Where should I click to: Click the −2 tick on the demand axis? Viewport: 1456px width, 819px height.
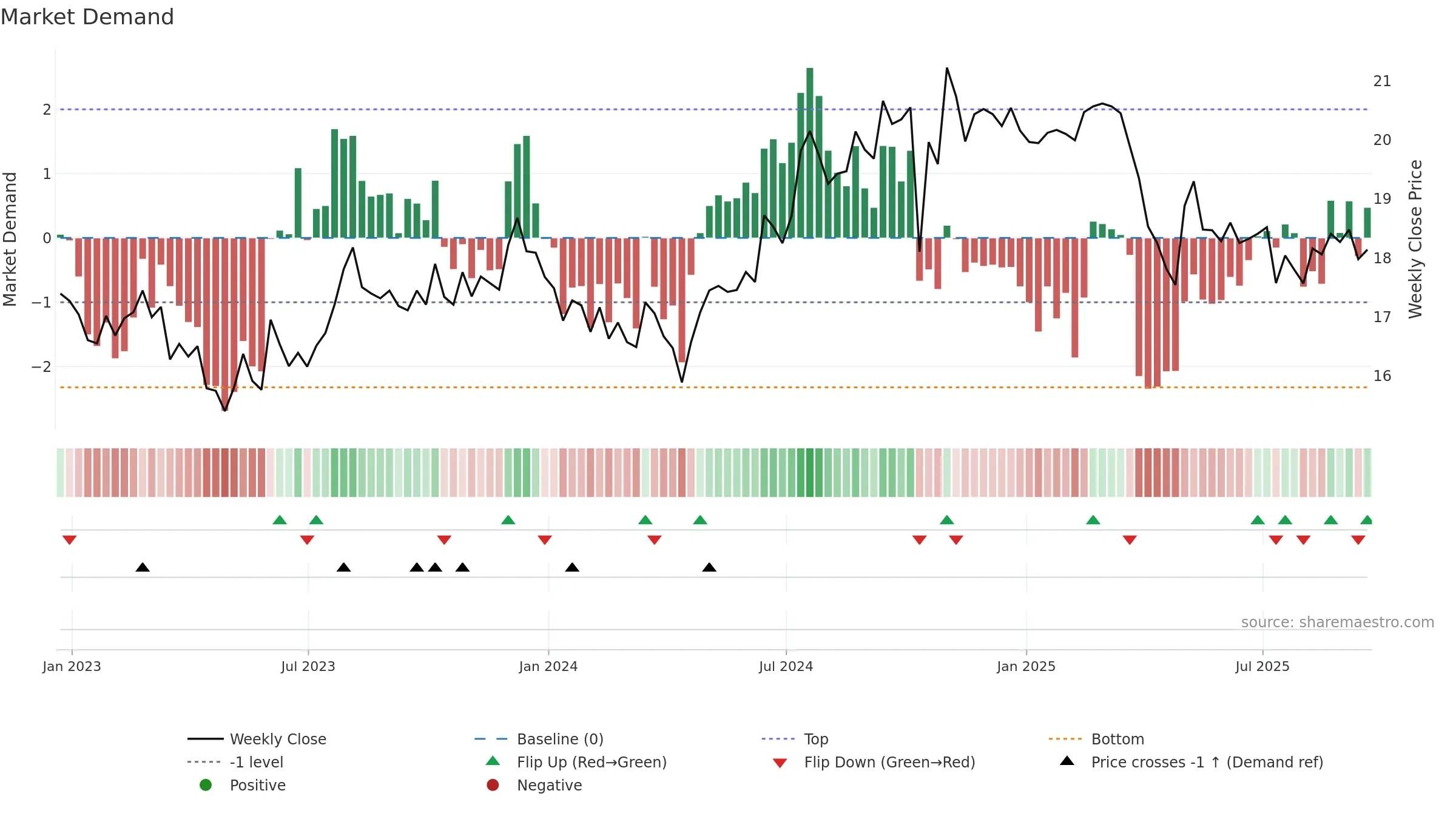click(x=41, y=366)
